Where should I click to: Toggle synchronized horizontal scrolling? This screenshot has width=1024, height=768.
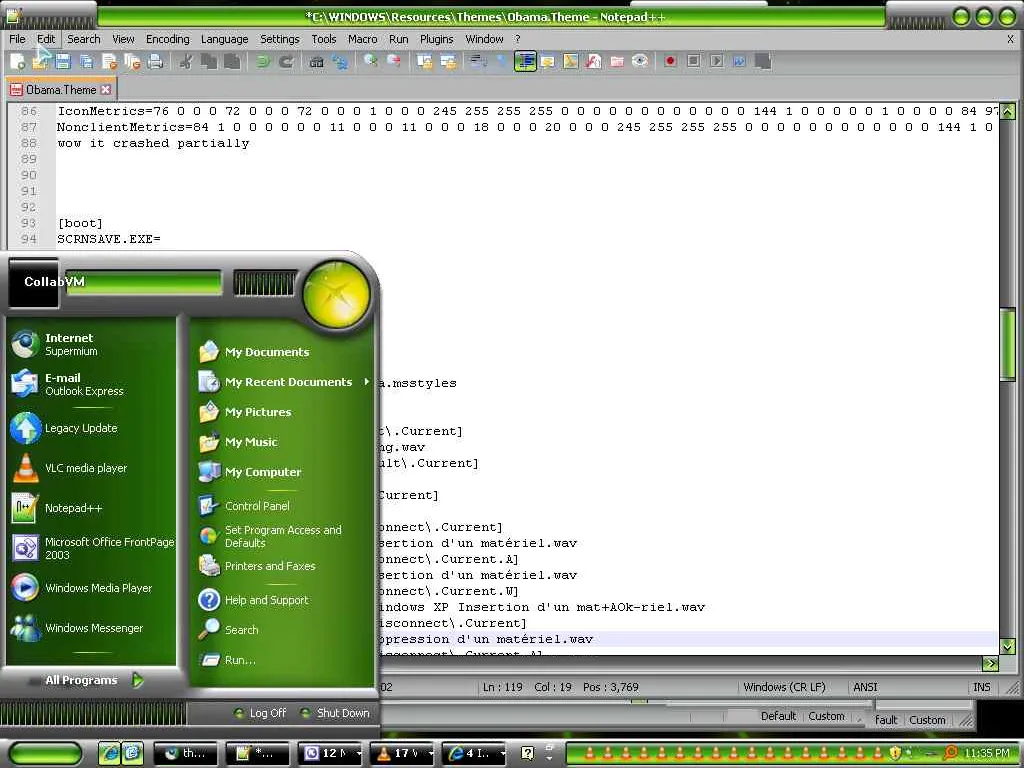448,61
